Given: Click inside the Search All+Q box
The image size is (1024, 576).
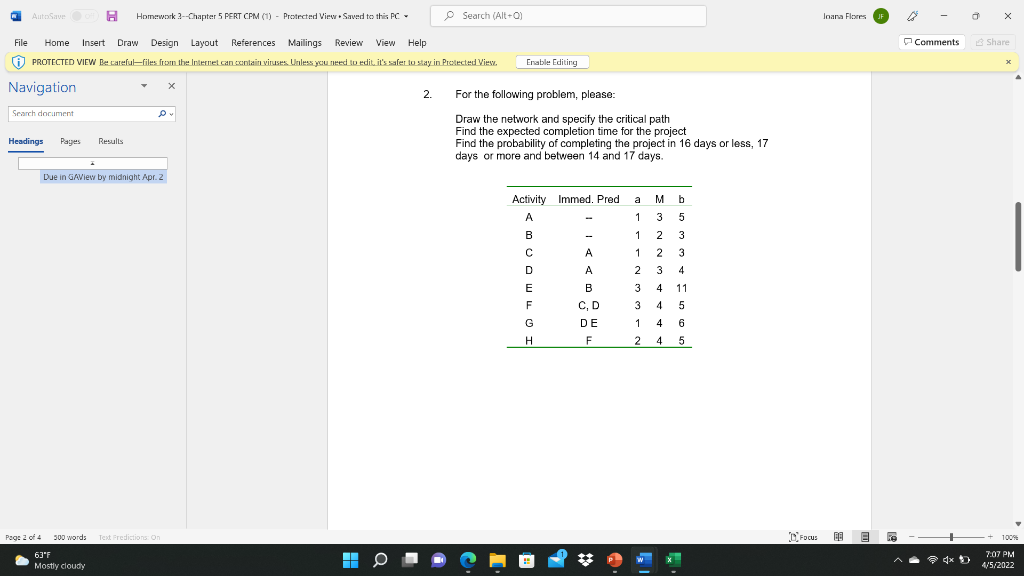Looking at the screenshot, I should [x=567, y=16].
